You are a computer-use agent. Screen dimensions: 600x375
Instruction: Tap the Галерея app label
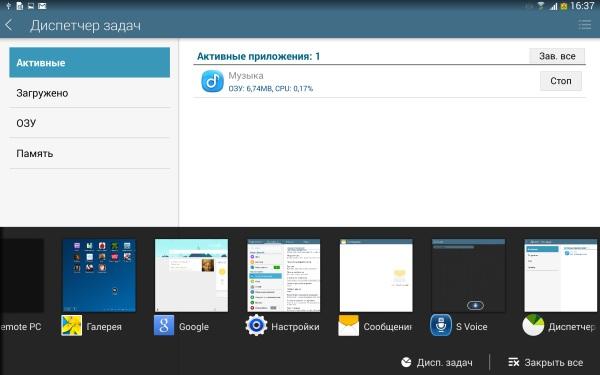click(x=104, y=326)
